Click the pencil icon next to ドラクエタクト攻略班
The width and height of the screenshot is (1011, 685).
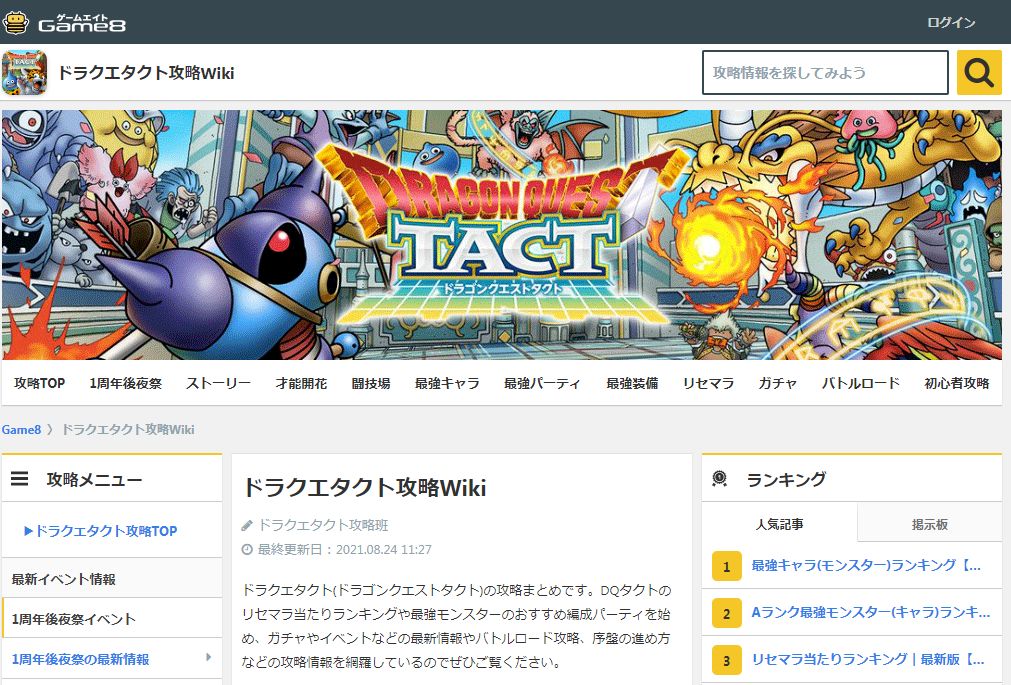coord(248,525)
